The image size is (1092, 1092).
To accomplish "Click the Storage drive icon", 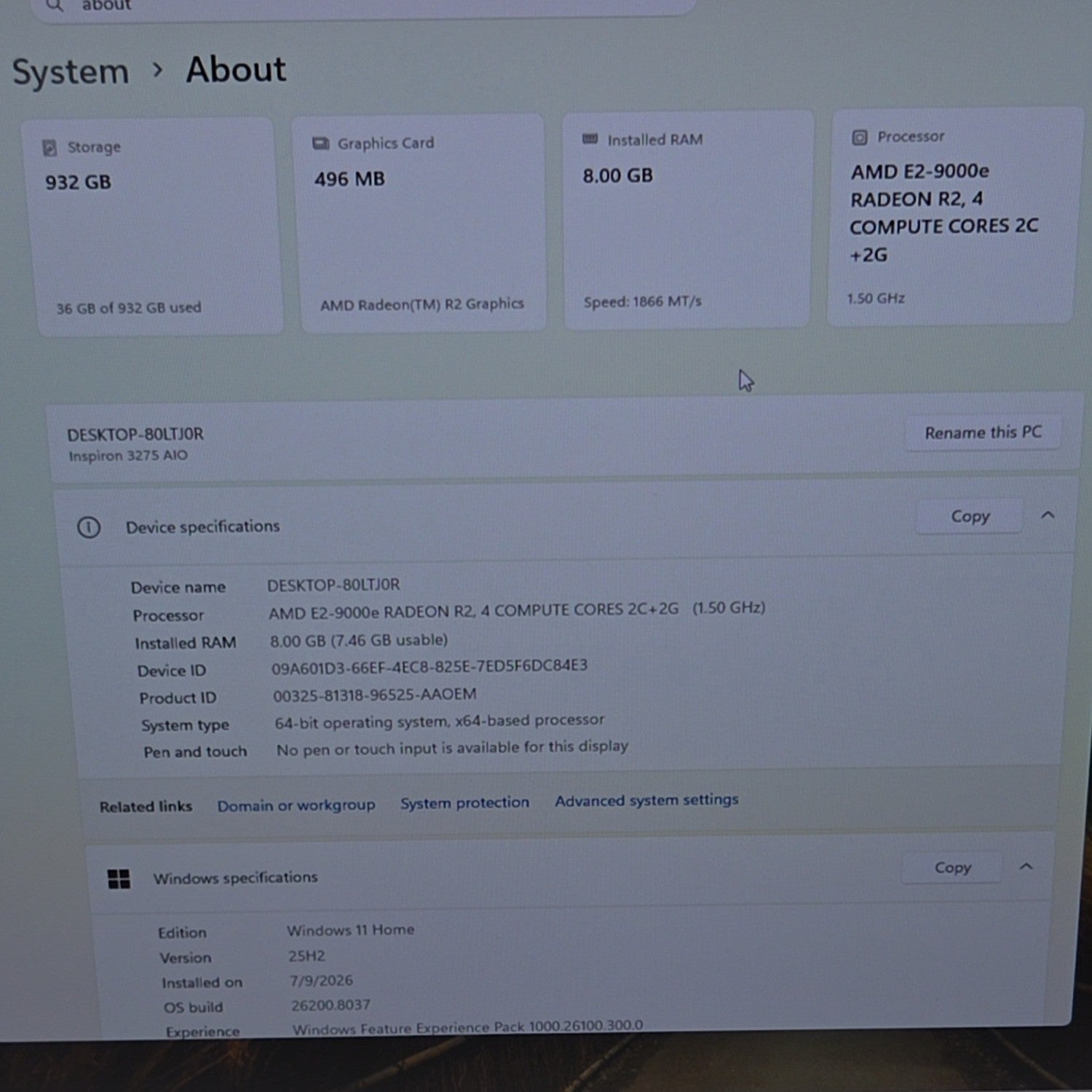I will [50, 149].
